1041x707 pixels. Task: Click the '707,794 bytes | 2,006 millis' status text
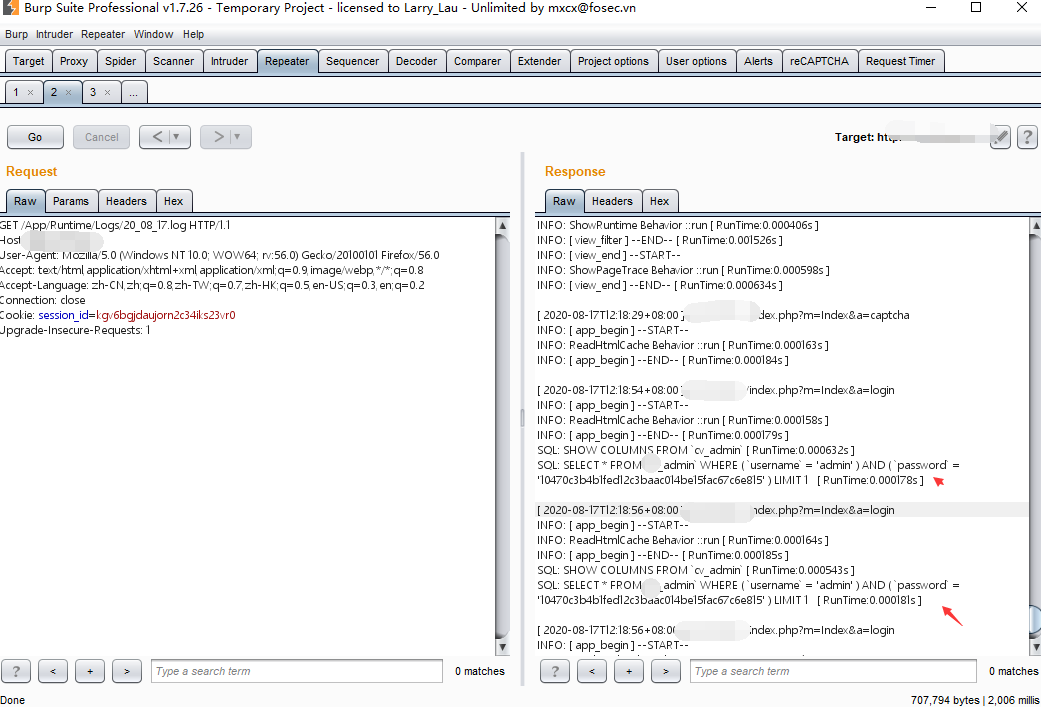(975, 700)
